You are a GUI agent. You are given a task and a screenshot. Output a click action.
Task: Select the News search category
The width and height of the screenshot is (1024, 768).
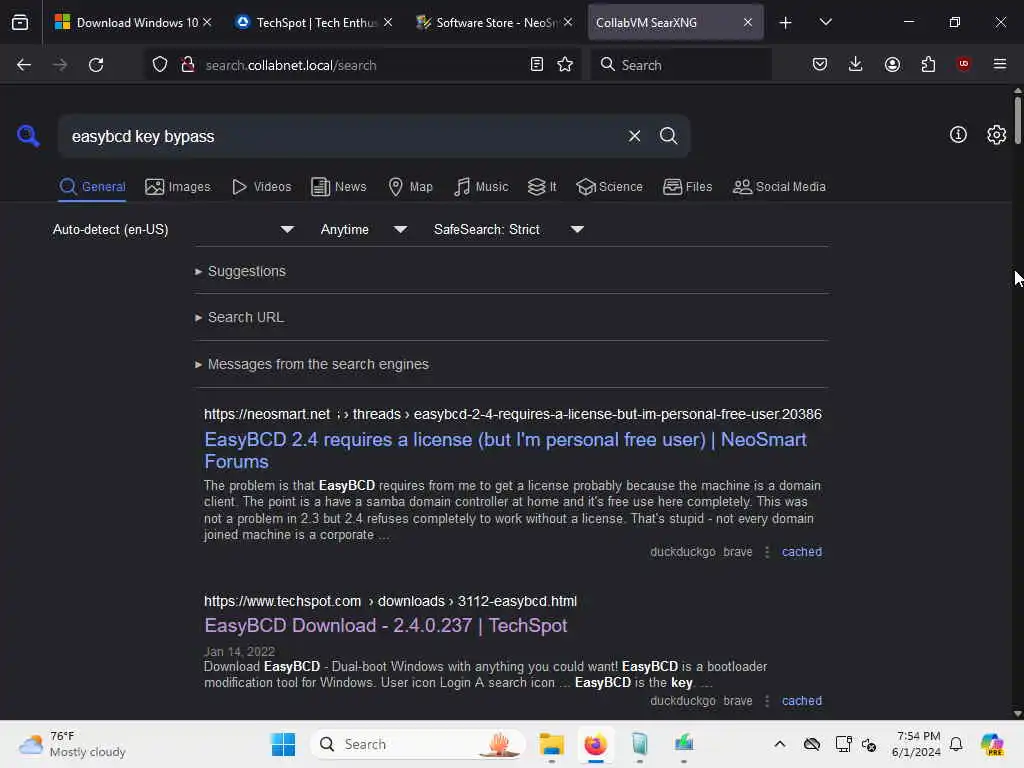pos(338,187)
